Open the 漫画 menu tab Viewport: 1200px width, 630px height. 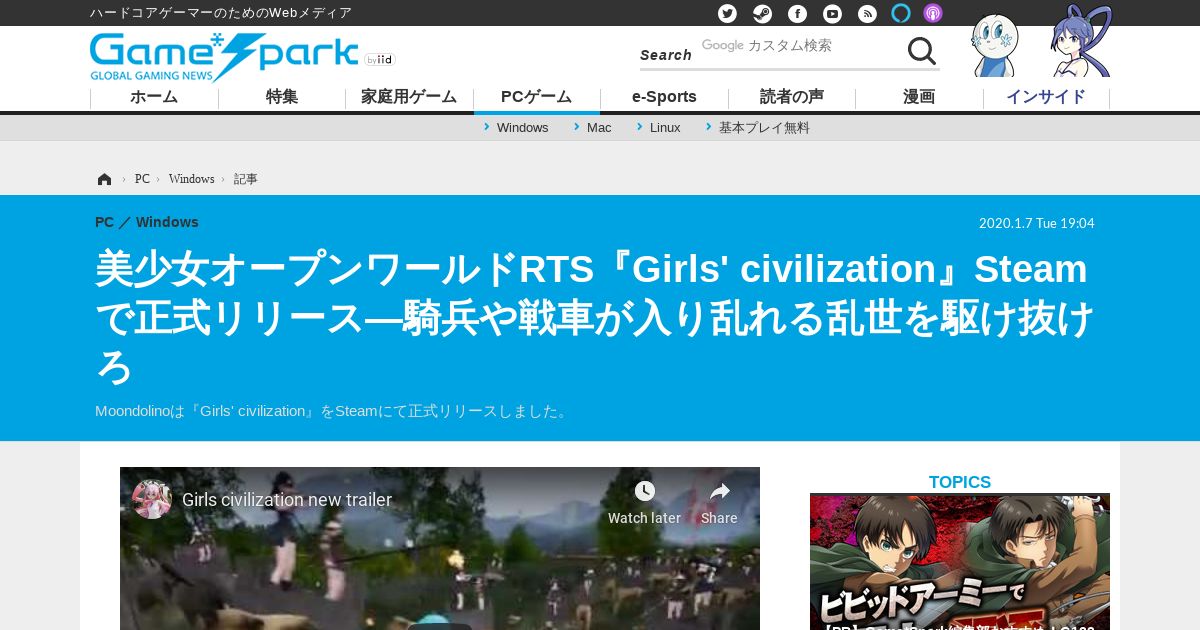(x=919, y=97)
